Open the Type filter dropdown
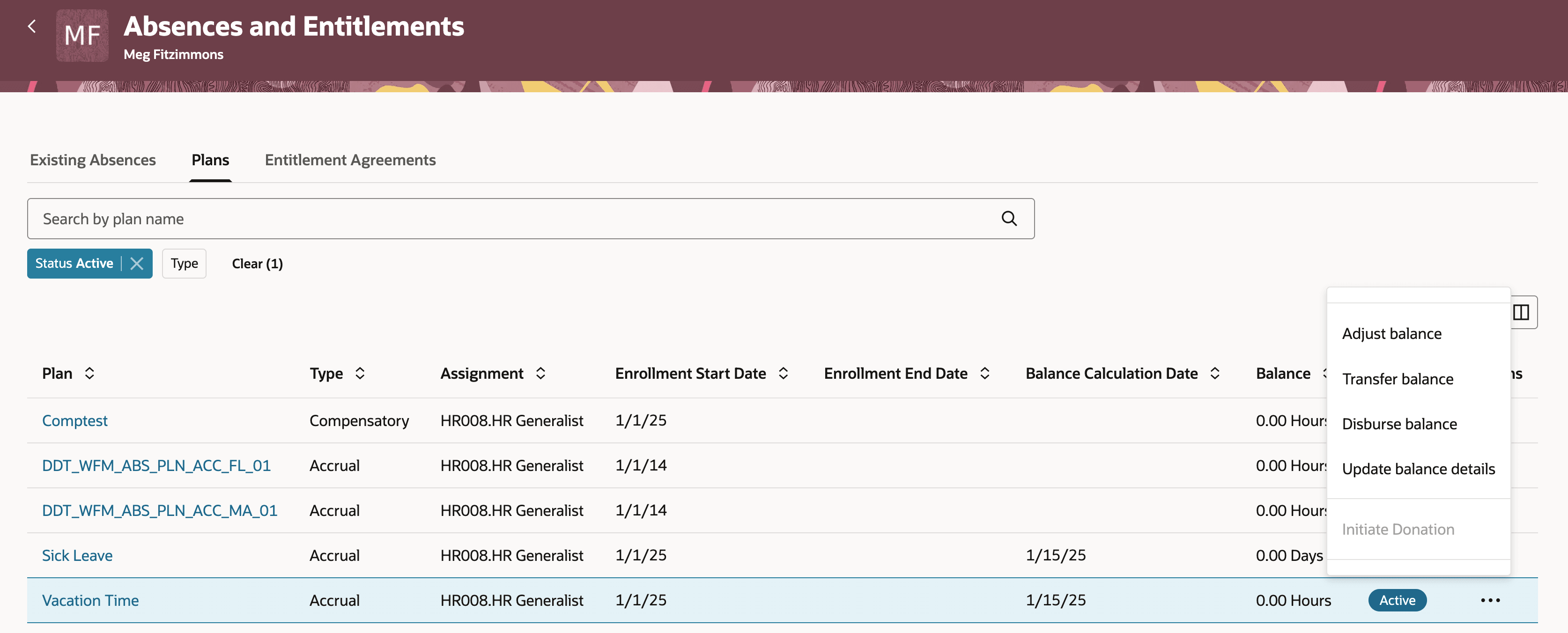 (x=184, y=264)
